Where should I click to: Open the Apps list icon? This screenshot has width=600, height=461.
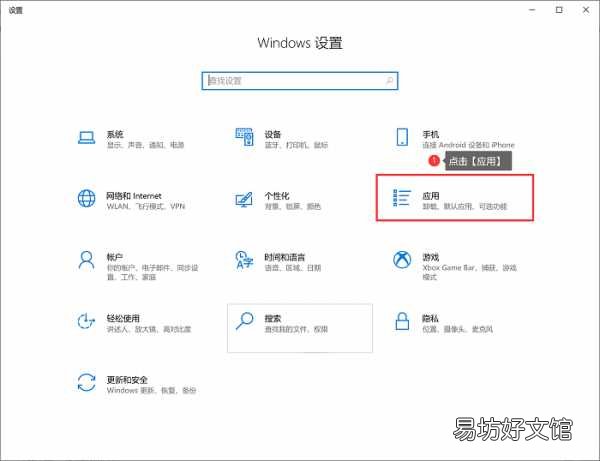[x=402, y=198]
